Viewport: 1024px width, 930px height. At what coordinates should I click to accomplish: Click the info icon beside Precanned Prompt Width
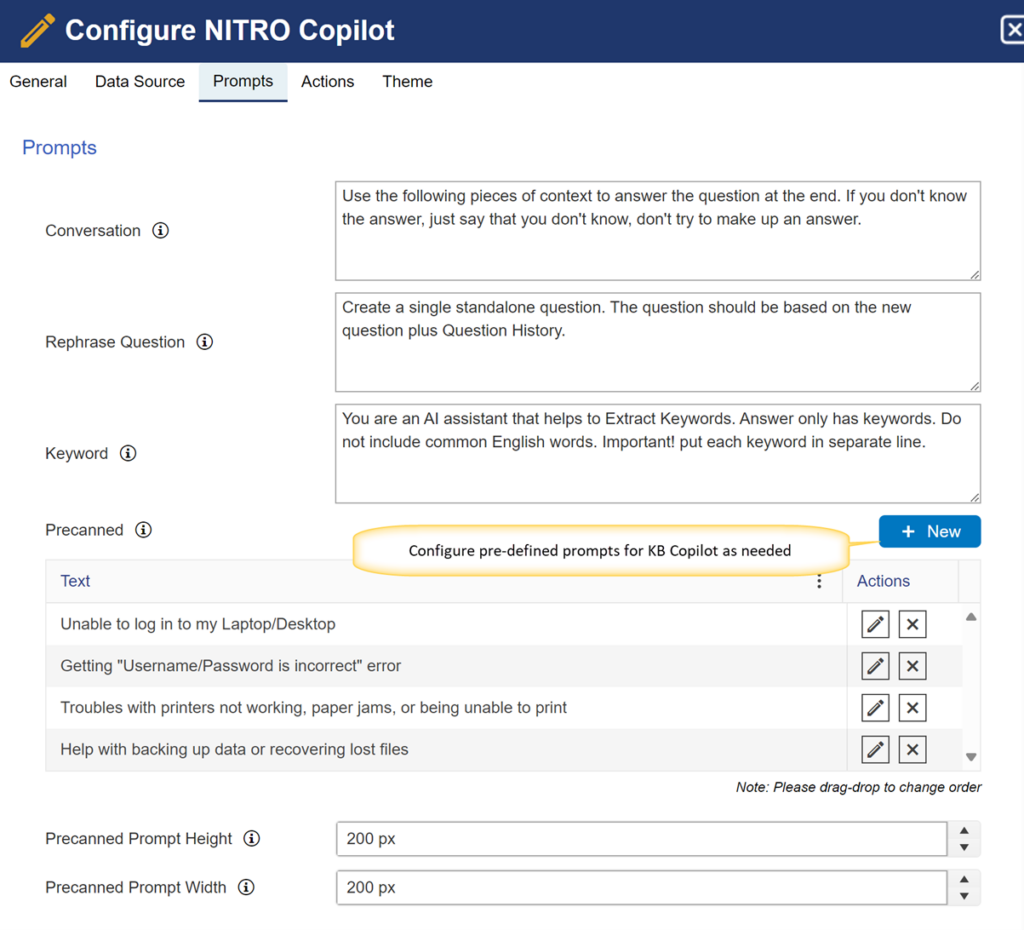pyautogui.click(x=246, y=887)
